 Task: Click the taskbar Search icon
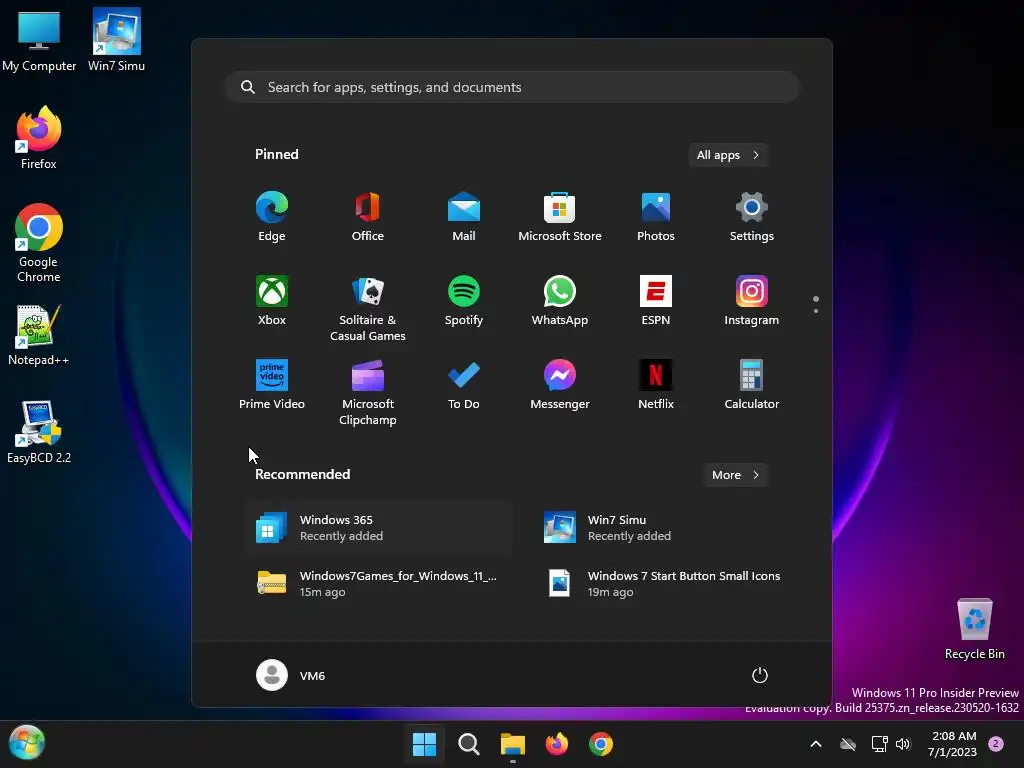(x=468, y=744)
